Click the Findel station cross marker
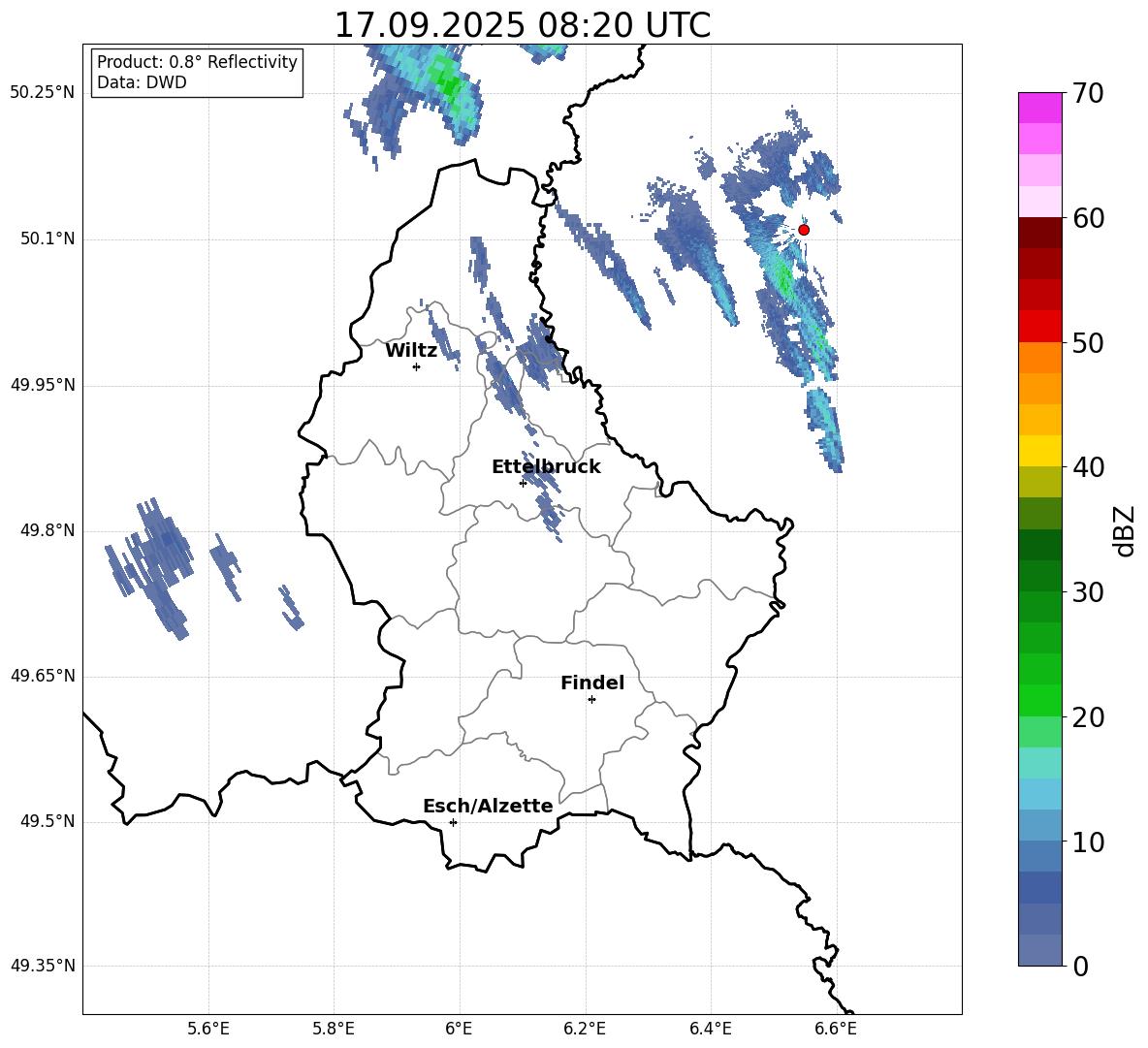Image resolution: width=1148 pixels, height=1048 pixels. pos(591,700)
